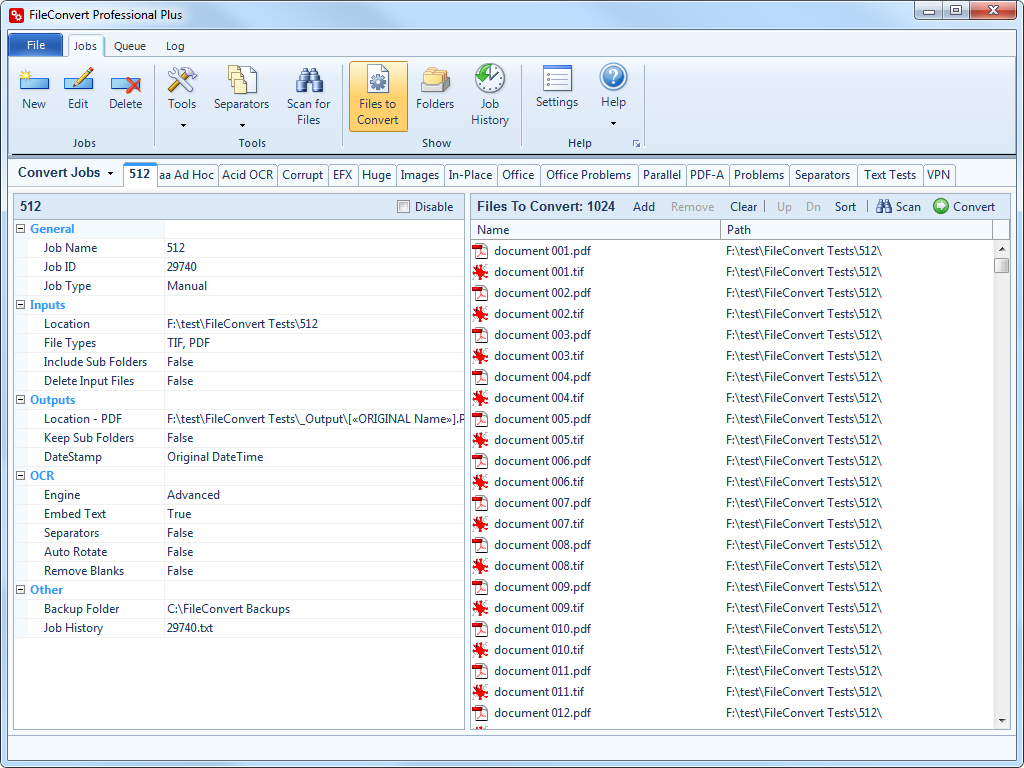
Task: Open the Separators dropdown in ribbon
Action: tap(241, 126)
